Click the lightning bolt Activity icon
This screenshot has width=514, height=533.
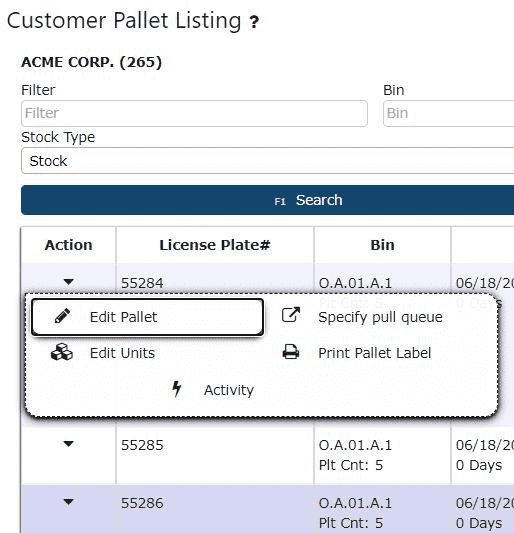pyautogui.click(x=176, y=389)
